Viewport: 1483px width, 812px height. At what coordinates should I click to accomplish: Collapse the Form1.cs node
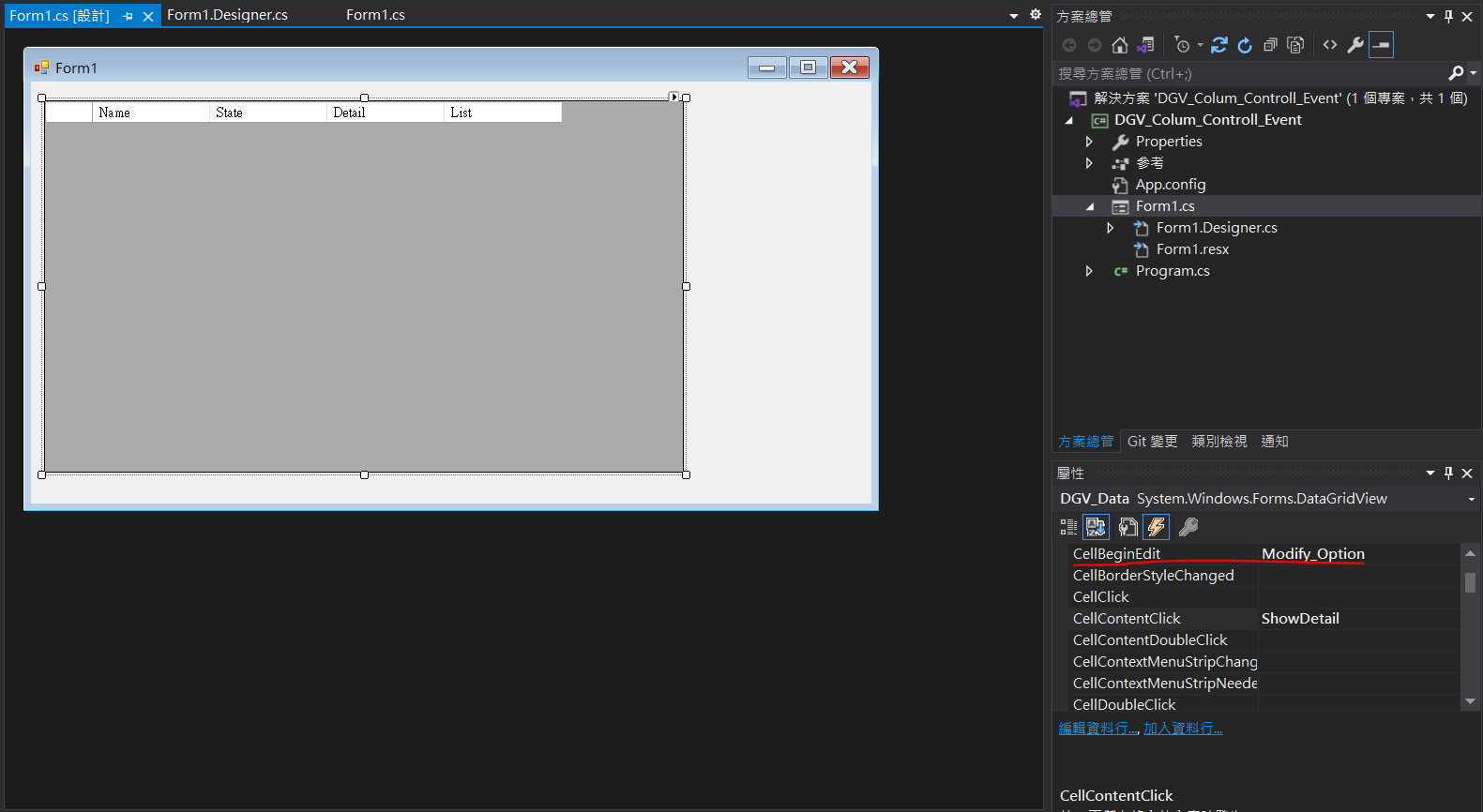[1089, 206]
